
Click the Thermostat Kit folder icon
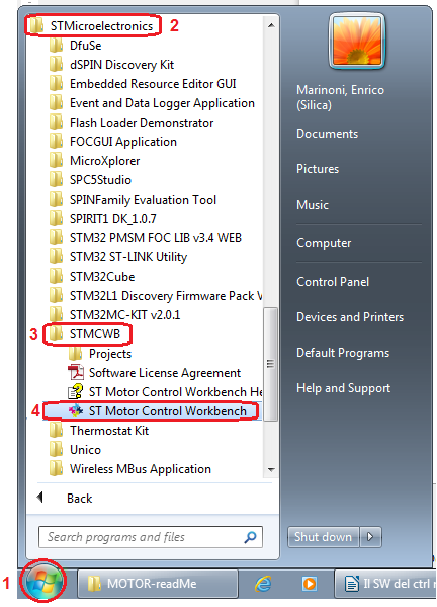57,430
